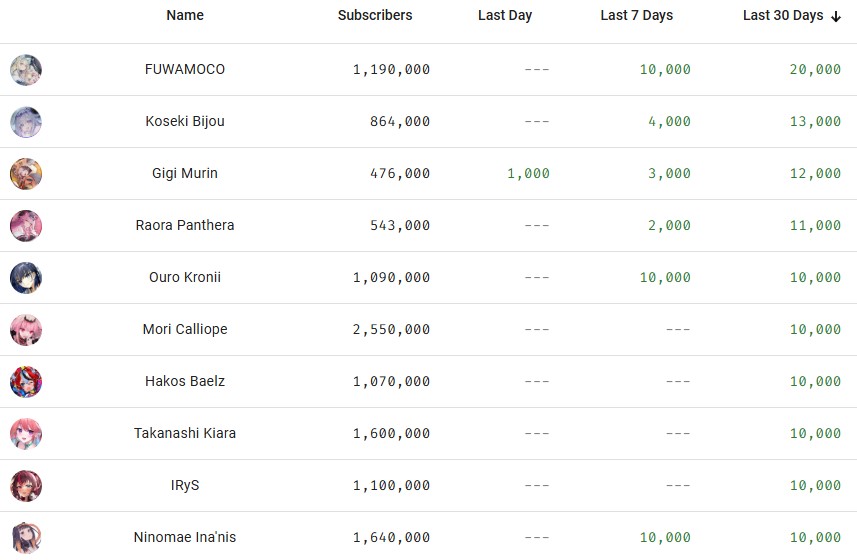Click Takanashi Kiara's avatar image
857x560 pixels.
pos(26,434)
